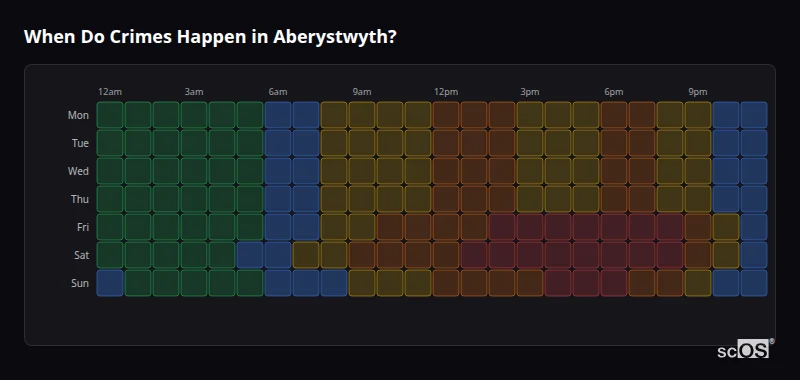This screenshot has height=380, width=800.
Task: Click the 6pm column label
Action: 614,92
